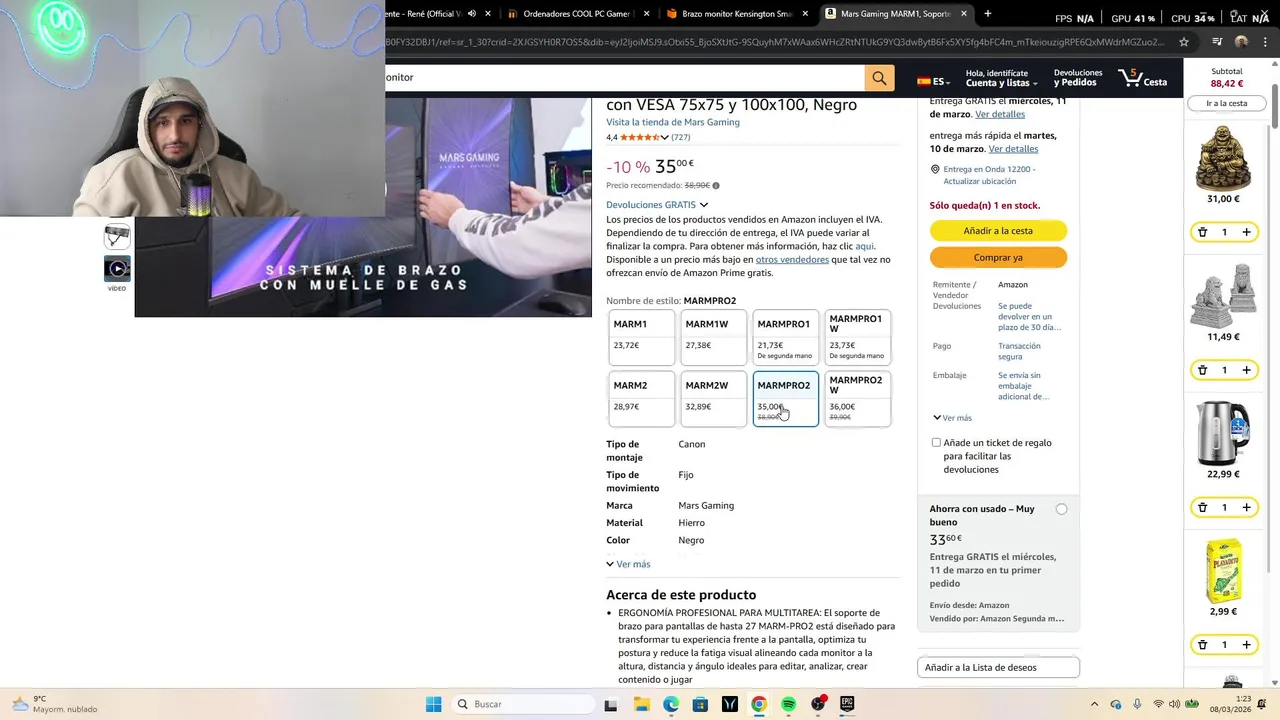Open a new browser tab with plus icon

point(988,14)
